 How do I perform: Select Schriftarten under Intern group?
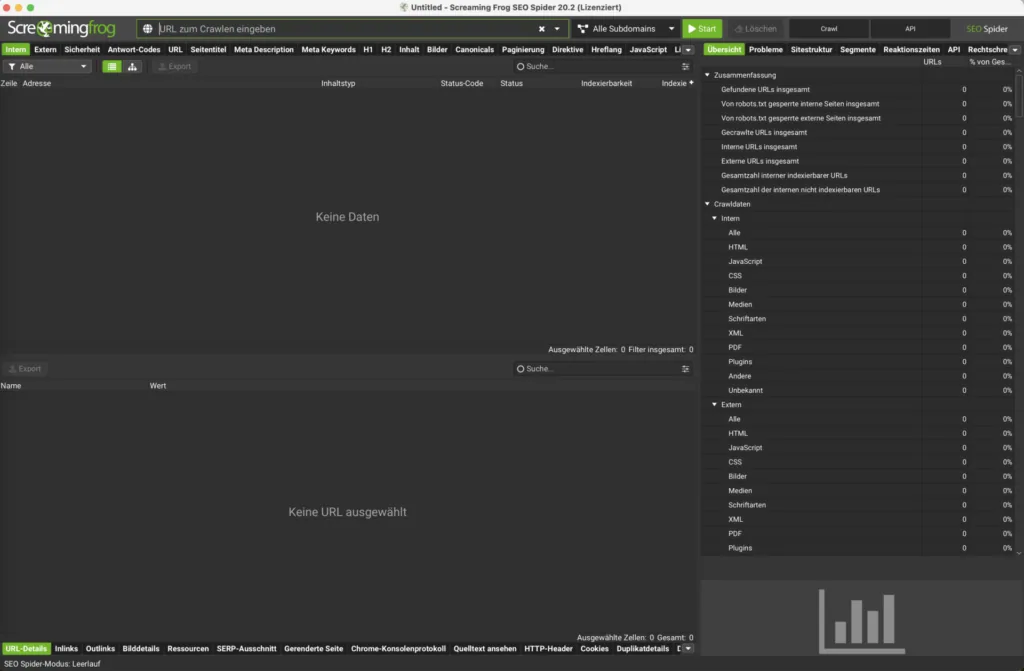click(858, 319)
